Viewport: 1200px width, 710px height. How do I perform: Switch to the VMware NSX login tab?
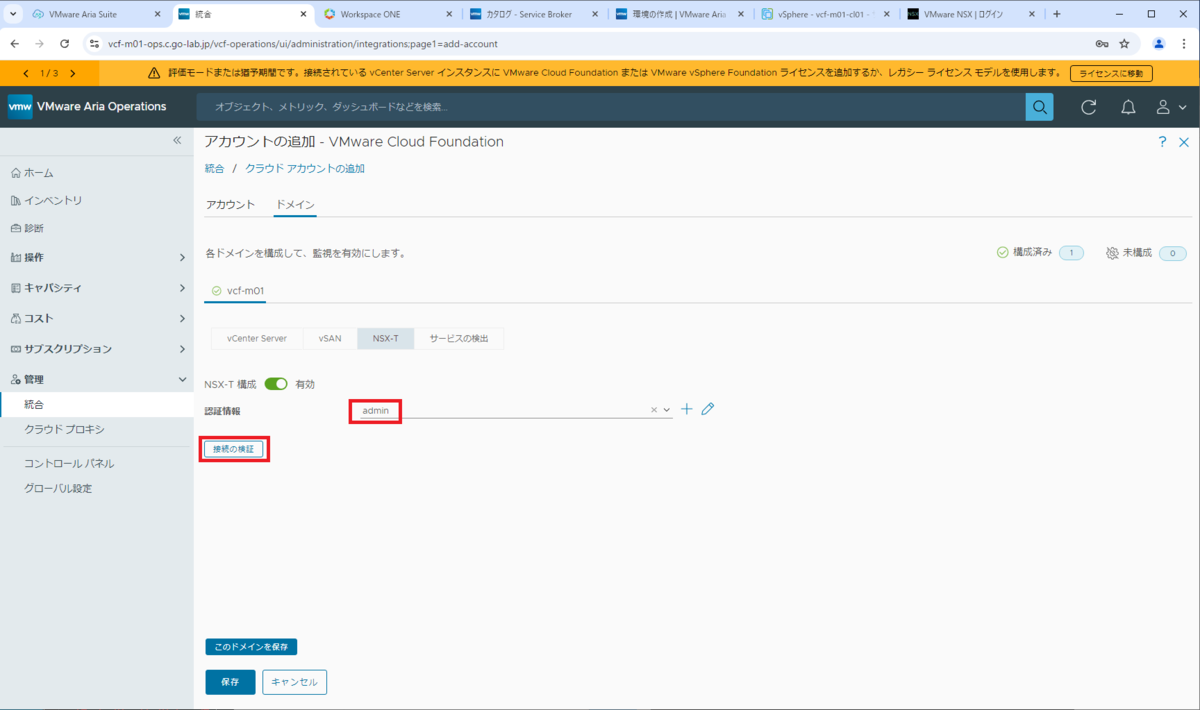point(969,14)
